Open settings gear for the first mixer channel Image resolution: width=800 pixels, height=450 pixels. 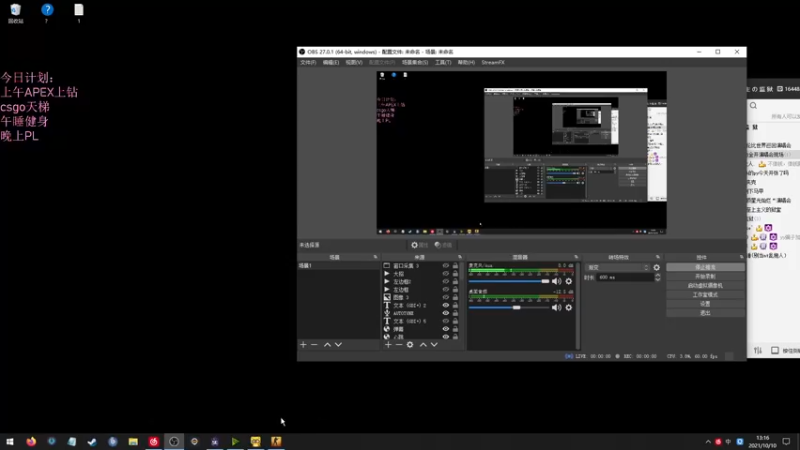coord(569,281)
